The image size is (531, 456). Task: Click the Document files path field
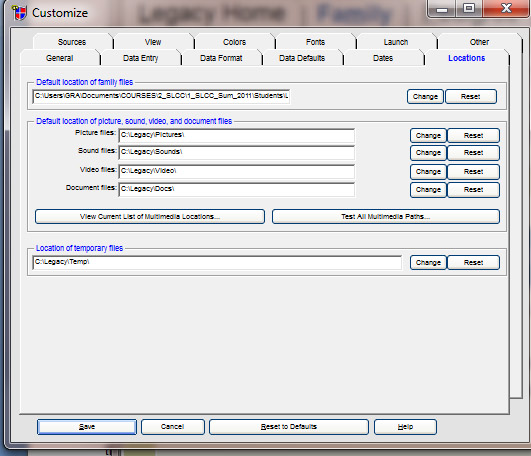pos(237,189)
